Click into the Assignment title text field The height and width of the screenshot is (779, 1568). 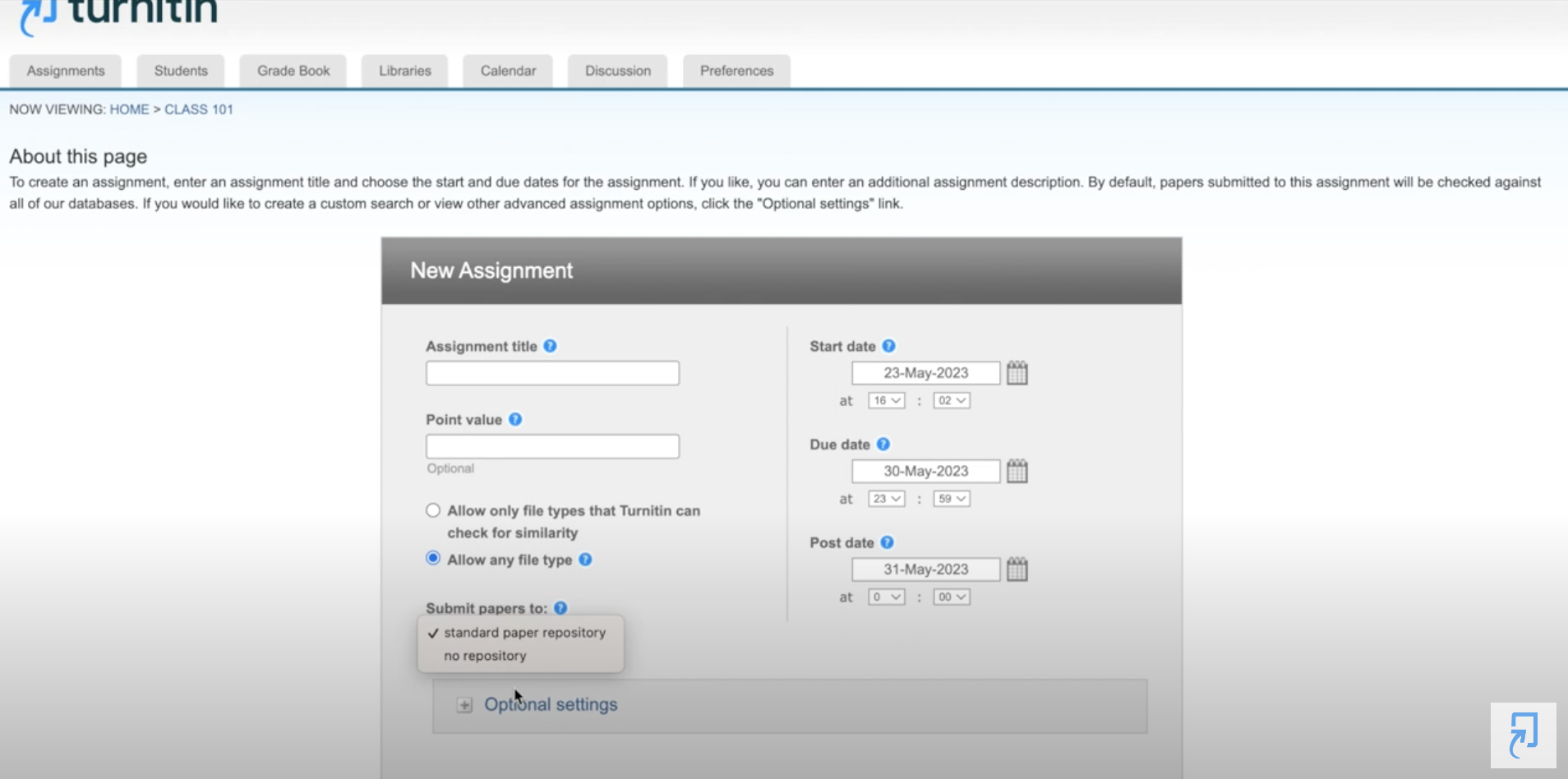click(x=552, y=373)
